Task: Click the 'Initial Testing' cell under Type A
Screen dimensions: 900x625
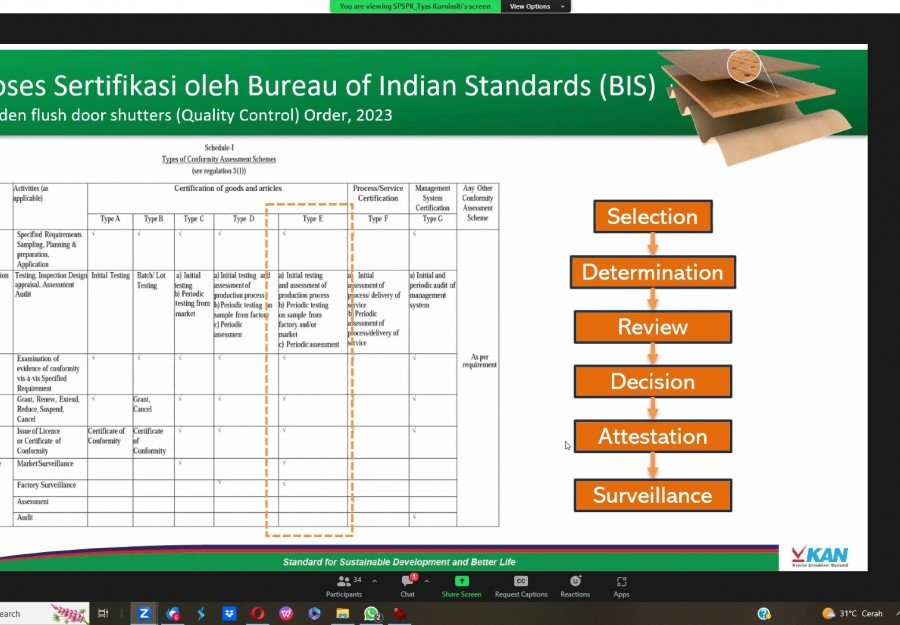Action: [x=110, y=275]
